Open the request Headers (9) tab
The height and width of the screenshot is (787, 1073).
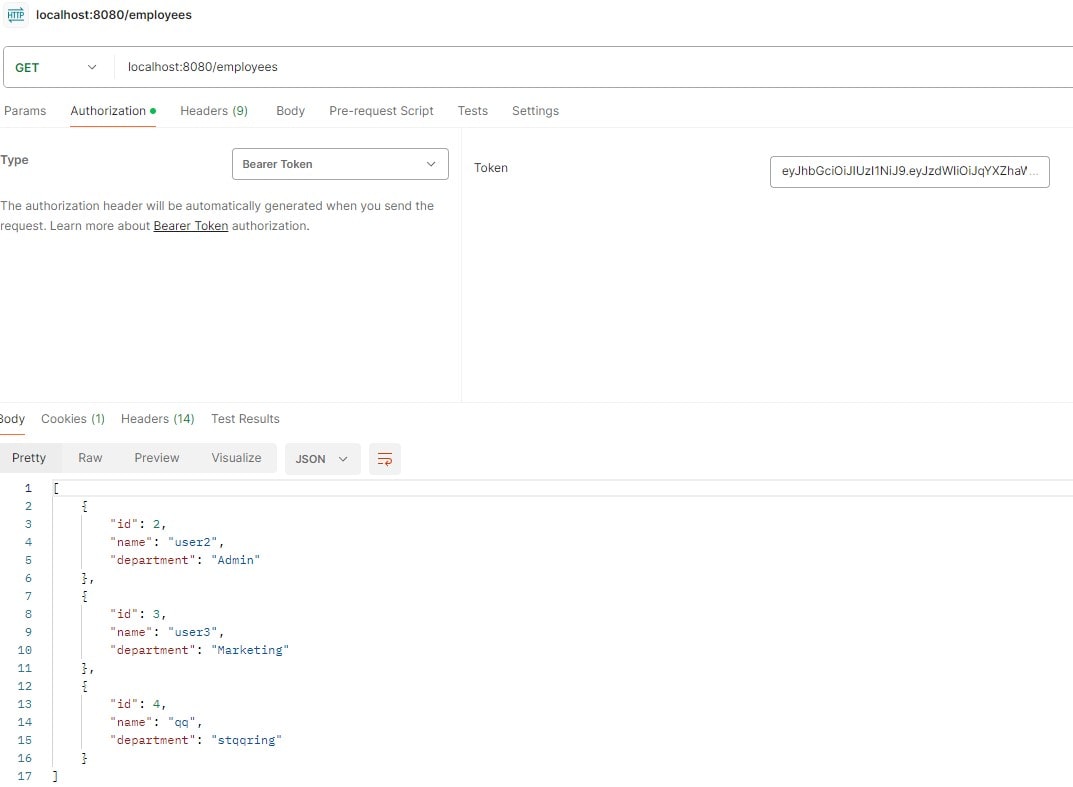[214, 111]
